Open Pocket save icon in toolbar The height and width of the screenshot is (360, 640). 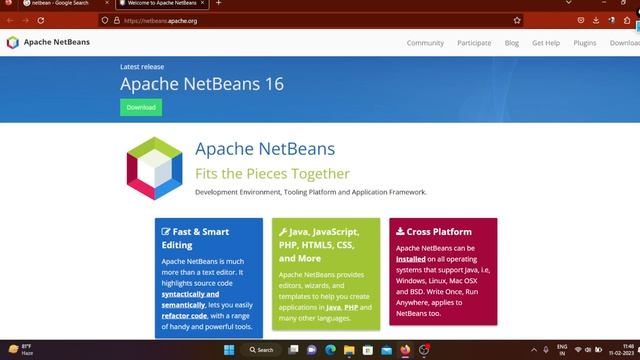click(x=581, y=20)
